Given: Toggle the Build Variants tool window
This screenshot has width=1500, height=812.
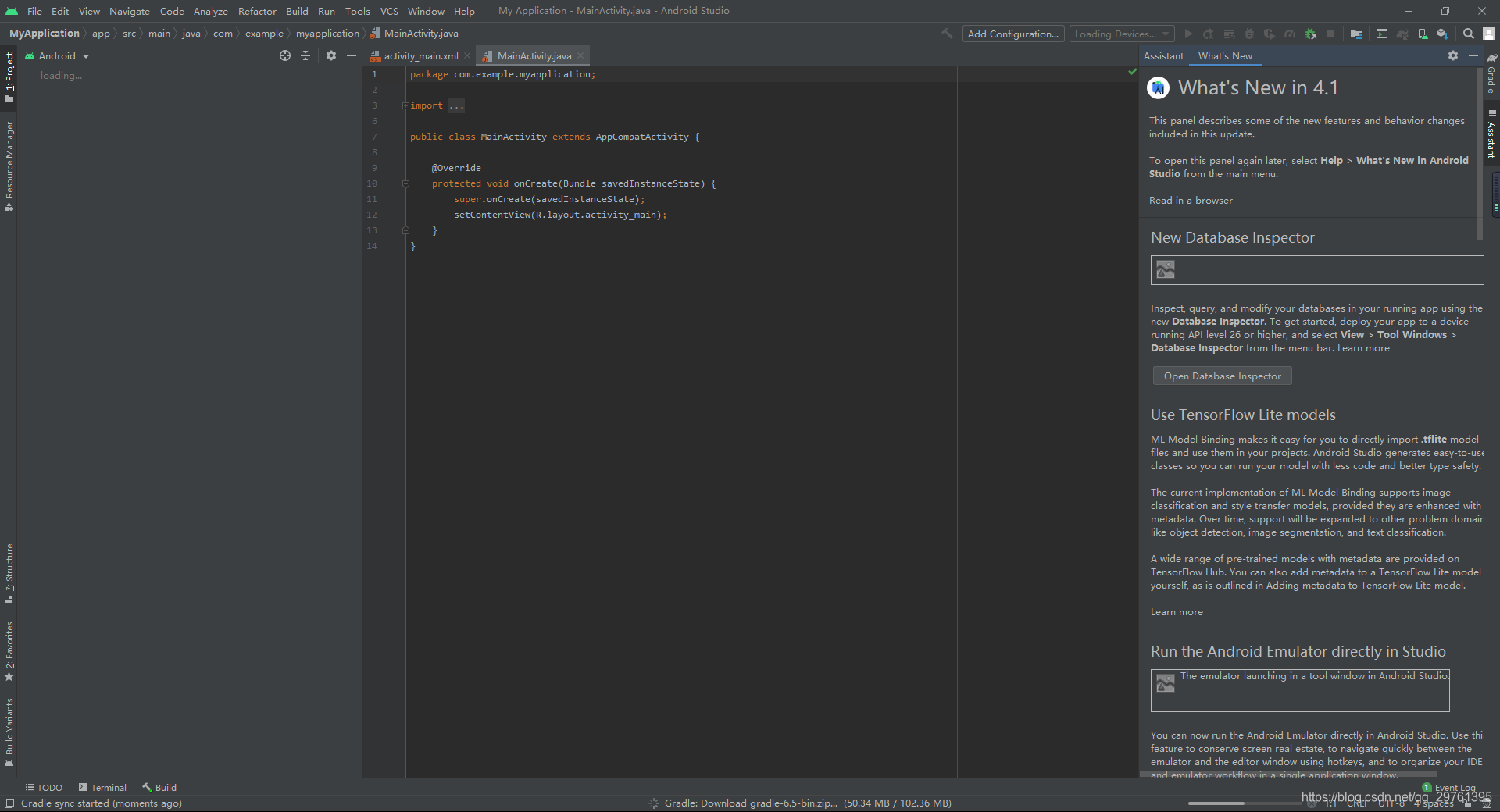Looking at the screenshot, I should click(9, 732).
